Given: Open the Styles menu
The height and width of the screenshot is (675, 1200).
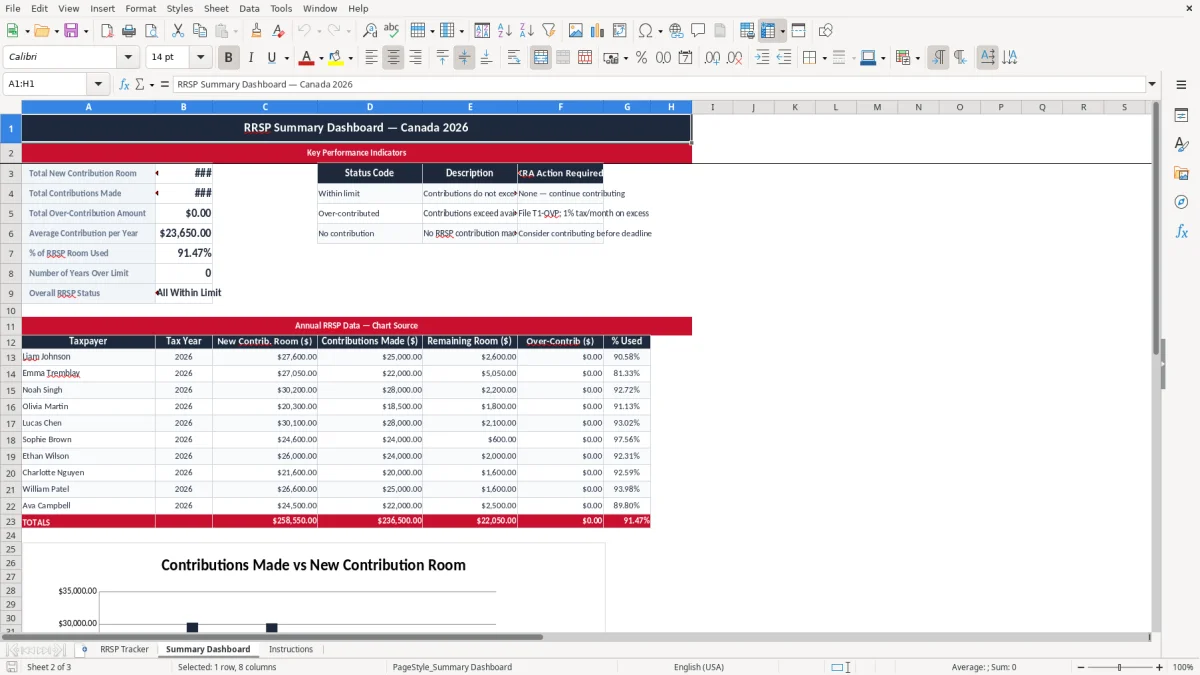Looking at the screenshot, I should point(180,8).
